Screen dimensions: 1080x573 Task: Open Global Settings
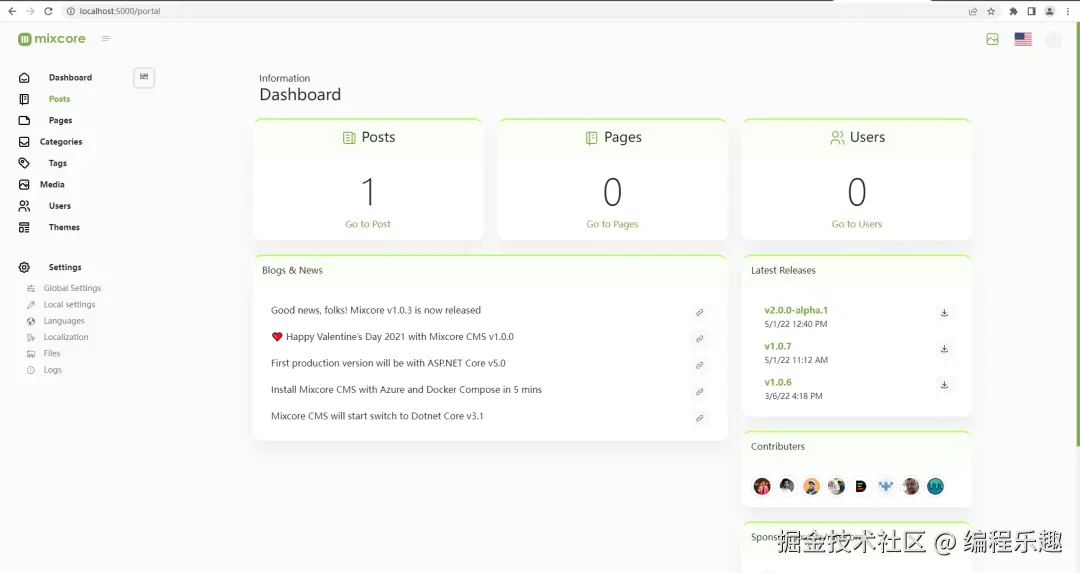[72, 288]
